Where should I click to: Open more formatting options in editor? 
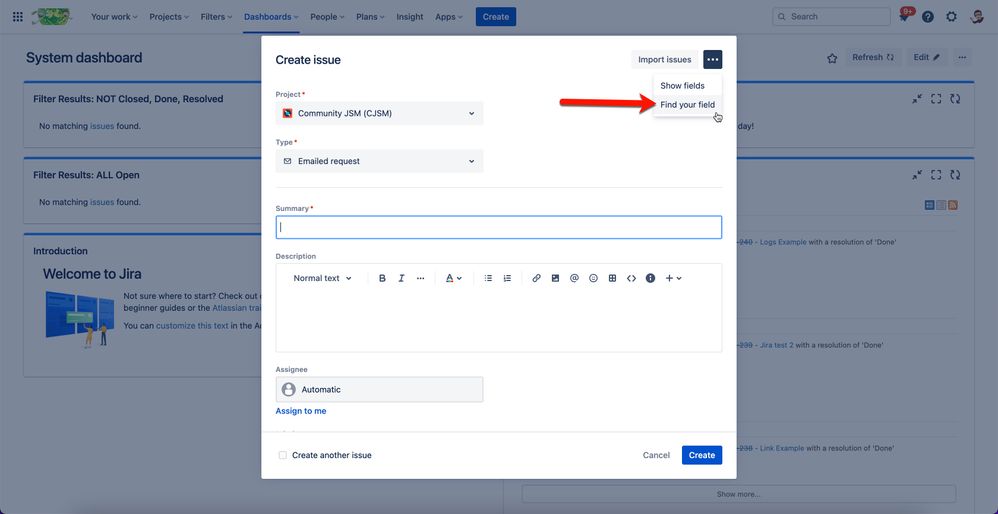pyautogui.click(x=421, y=278)
